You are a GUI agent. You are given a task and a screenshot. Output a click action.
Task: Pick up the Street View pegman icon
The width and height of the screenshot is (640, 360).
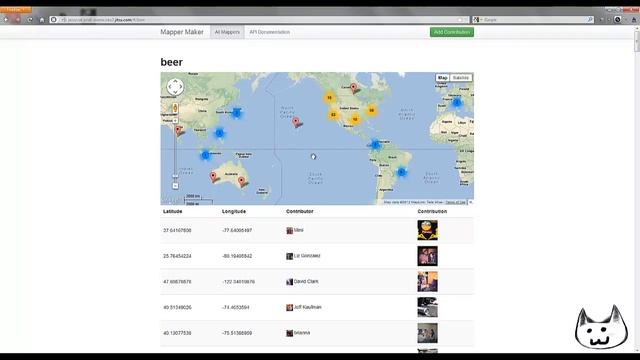tap(175, 108)
